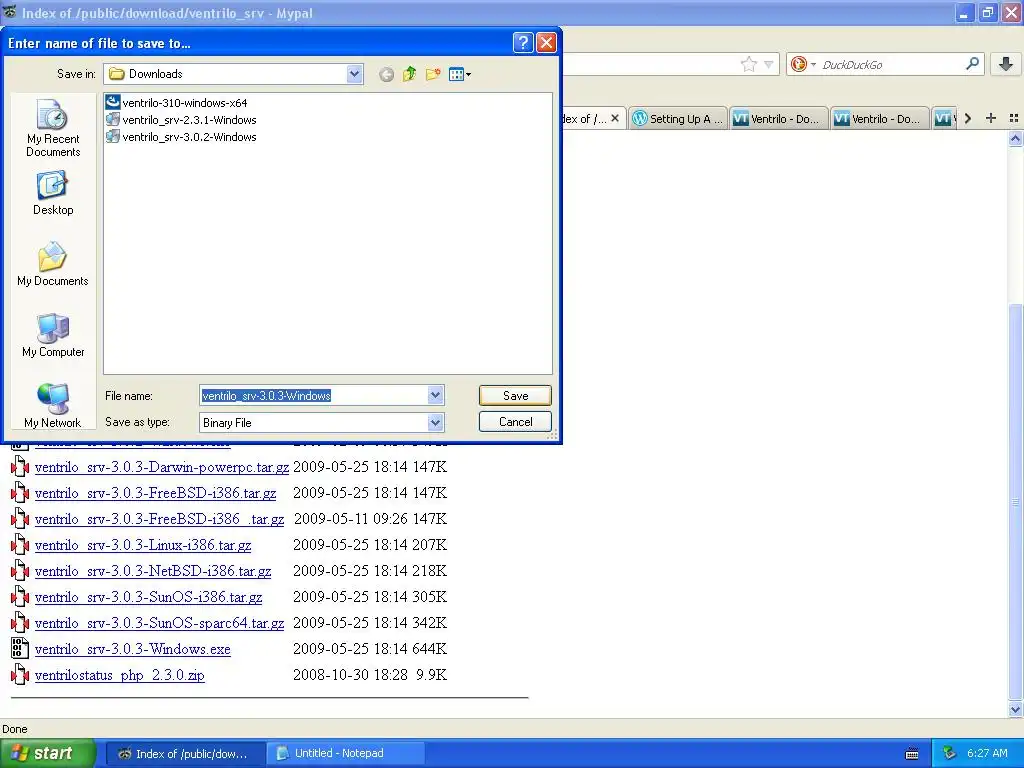Image resolution: width=1024 pixels, height=768 pixels.
Task: Select ventrilo-310-windows-x64 file
Action: pos(177,103)
